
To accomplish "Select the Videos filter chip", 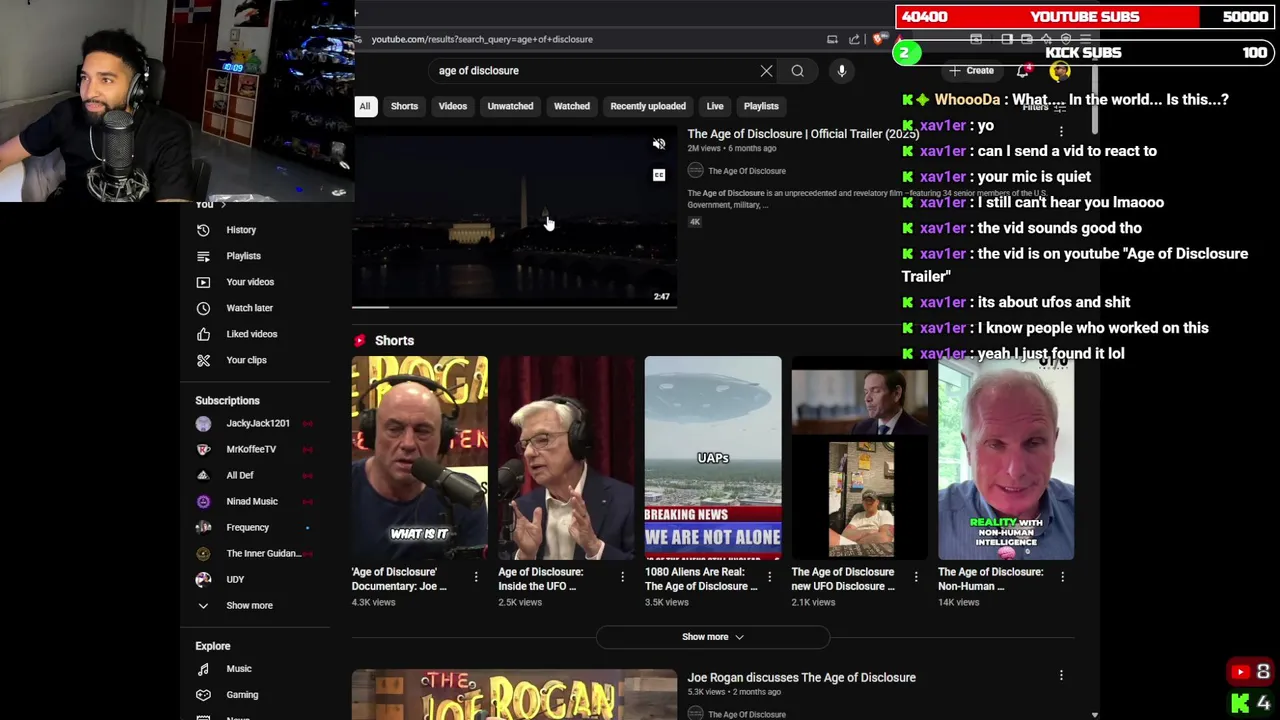I will point(452,106).
